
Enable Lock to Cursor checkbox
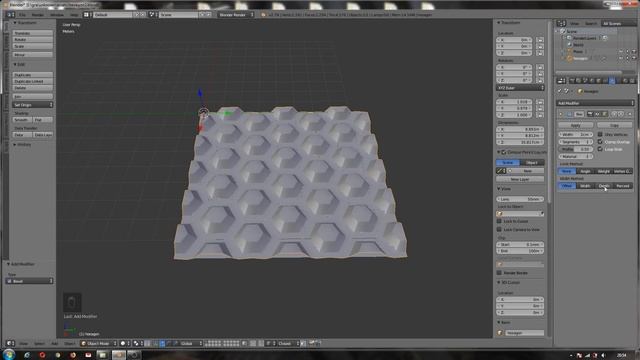(x=499, y=221)
